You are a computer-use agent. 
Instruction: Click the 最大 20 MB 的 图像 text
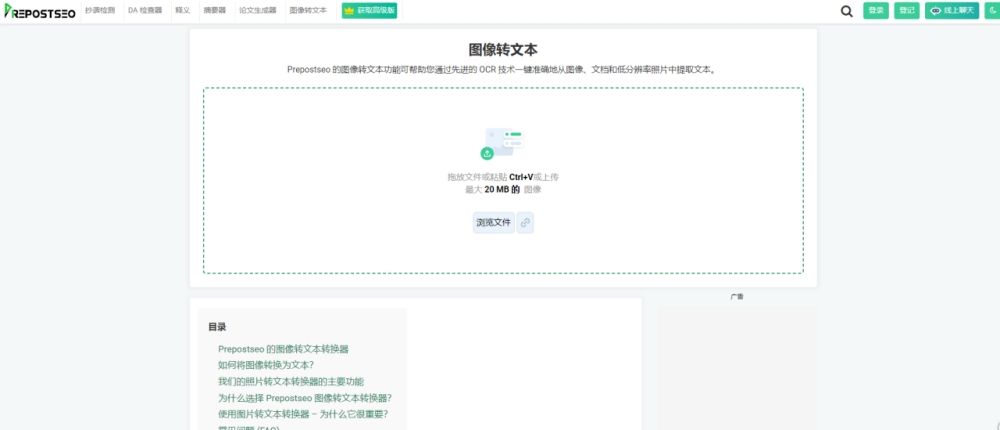503,189
